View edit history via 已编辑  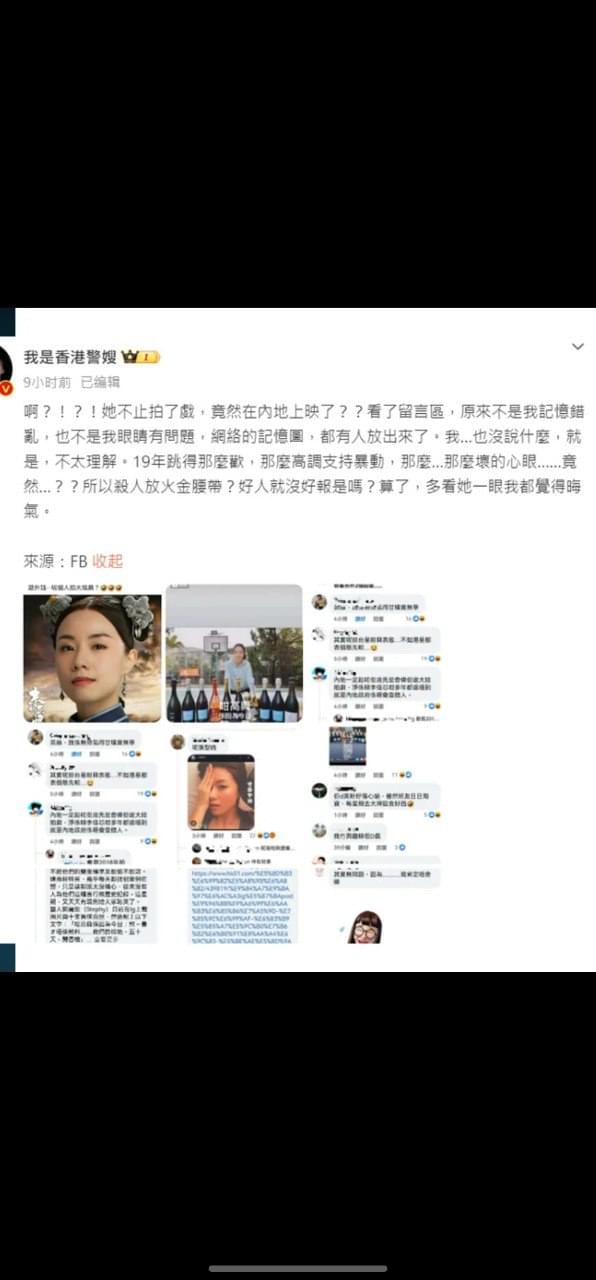[100, 382]
